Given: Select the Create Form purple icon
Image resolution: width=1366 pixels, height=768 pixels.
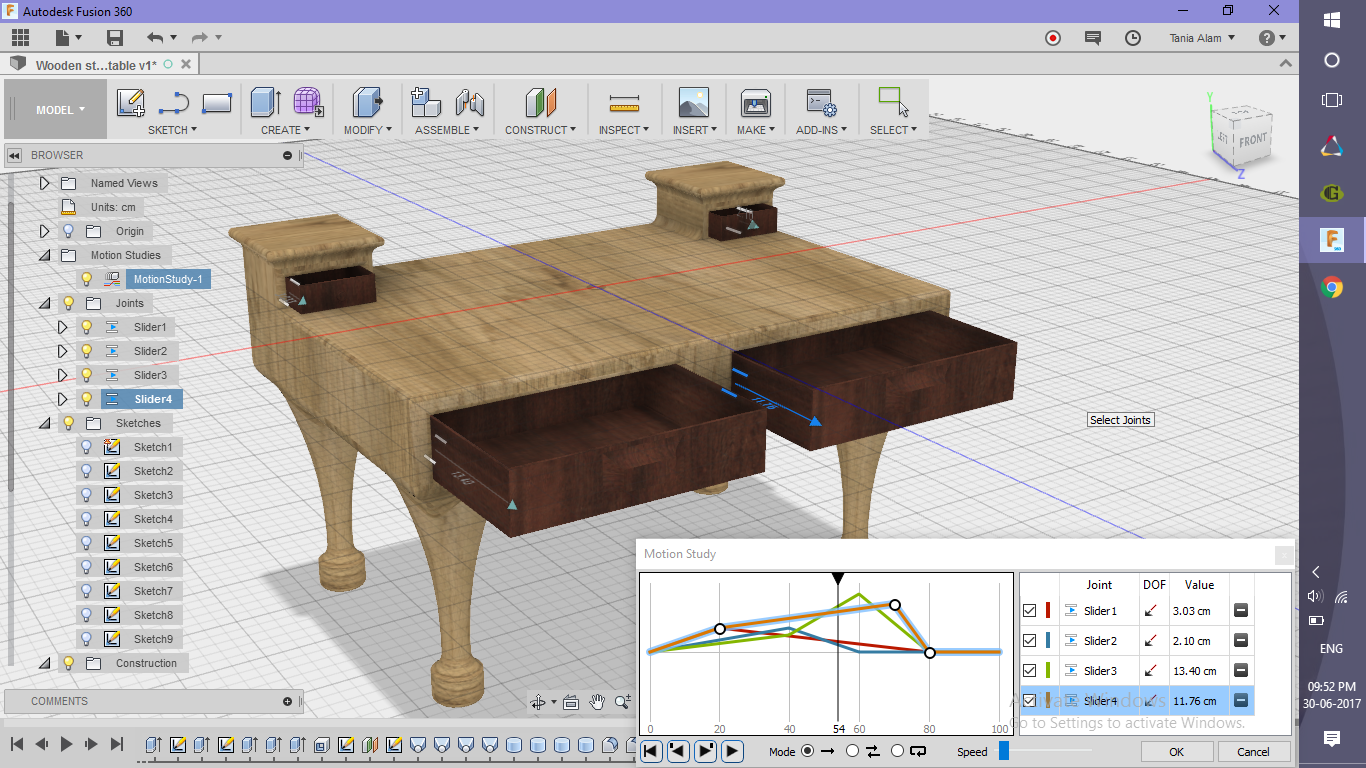Looking at the screenshot, I should click(x=308, y=102).
